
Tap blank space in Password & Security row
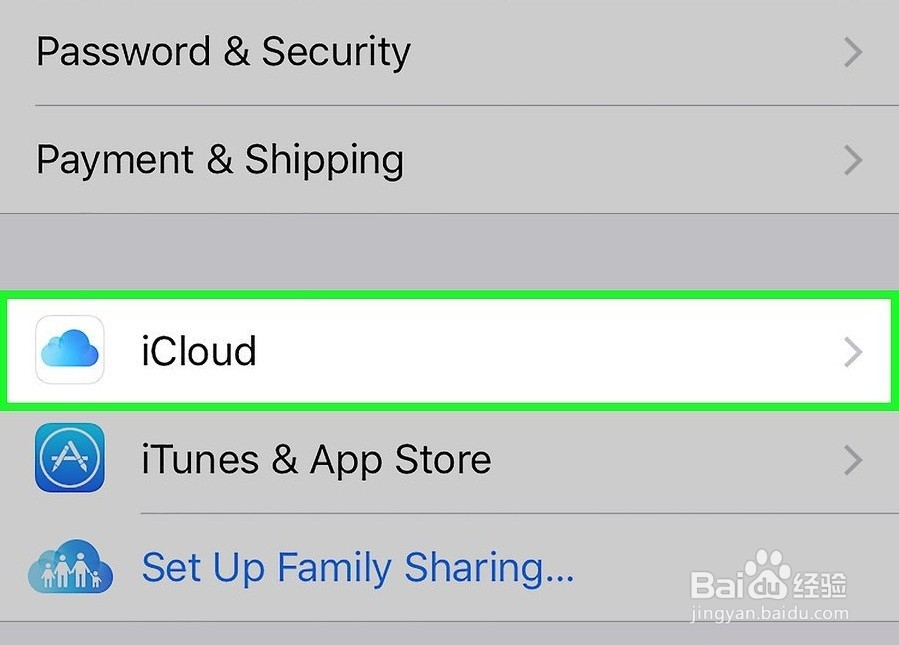[620, 52]
